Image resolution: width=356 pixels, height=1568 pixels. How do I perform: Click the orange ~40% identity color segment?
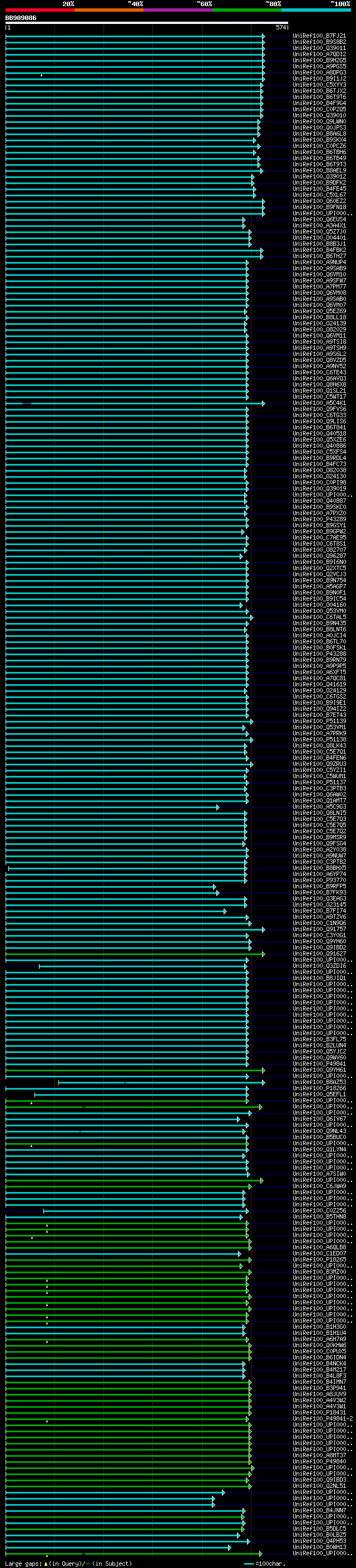point(109,10)
